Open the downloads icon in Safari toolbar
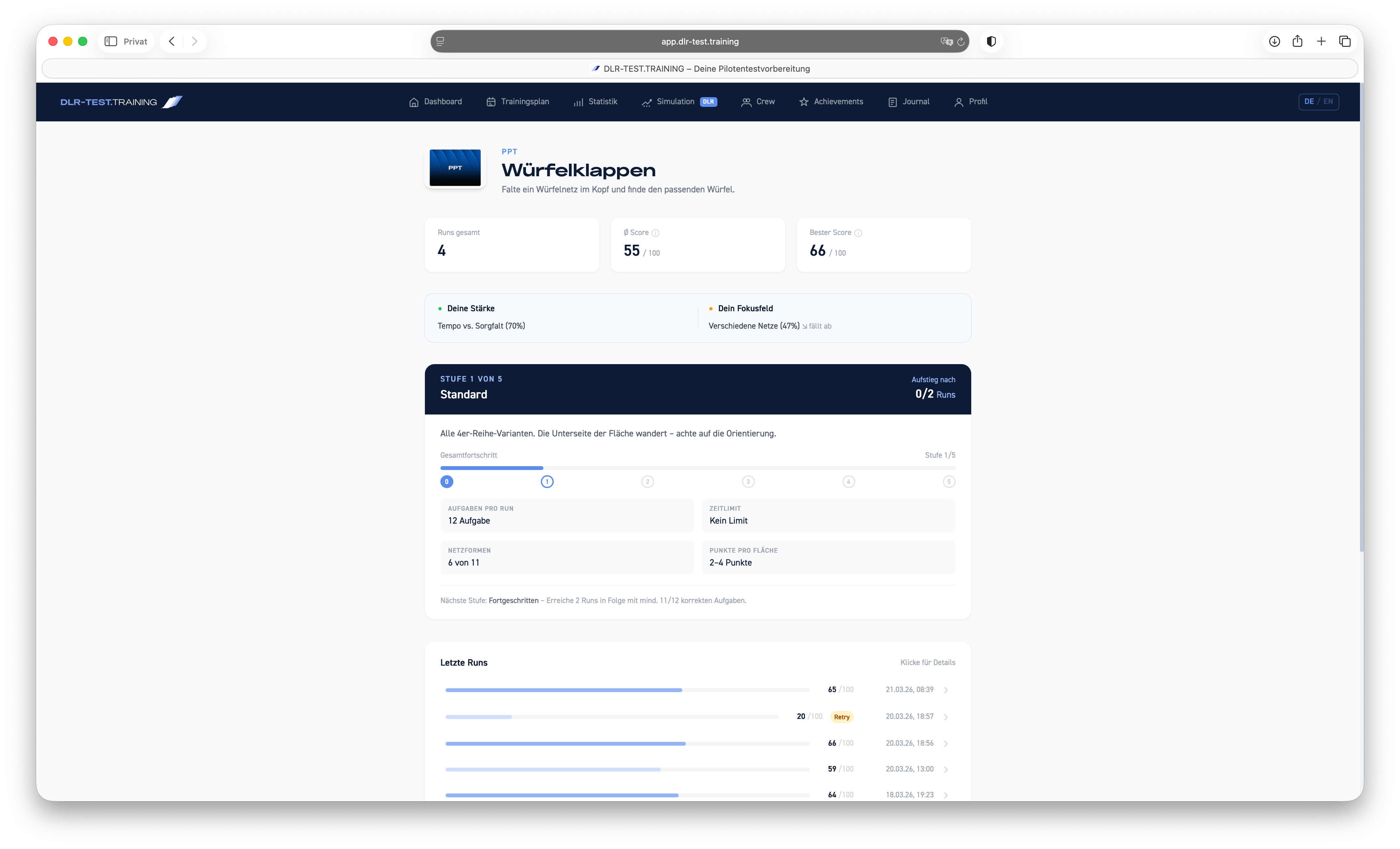Image resolution: width=1400 pixels, height=849 pixels. point(1274,41)
